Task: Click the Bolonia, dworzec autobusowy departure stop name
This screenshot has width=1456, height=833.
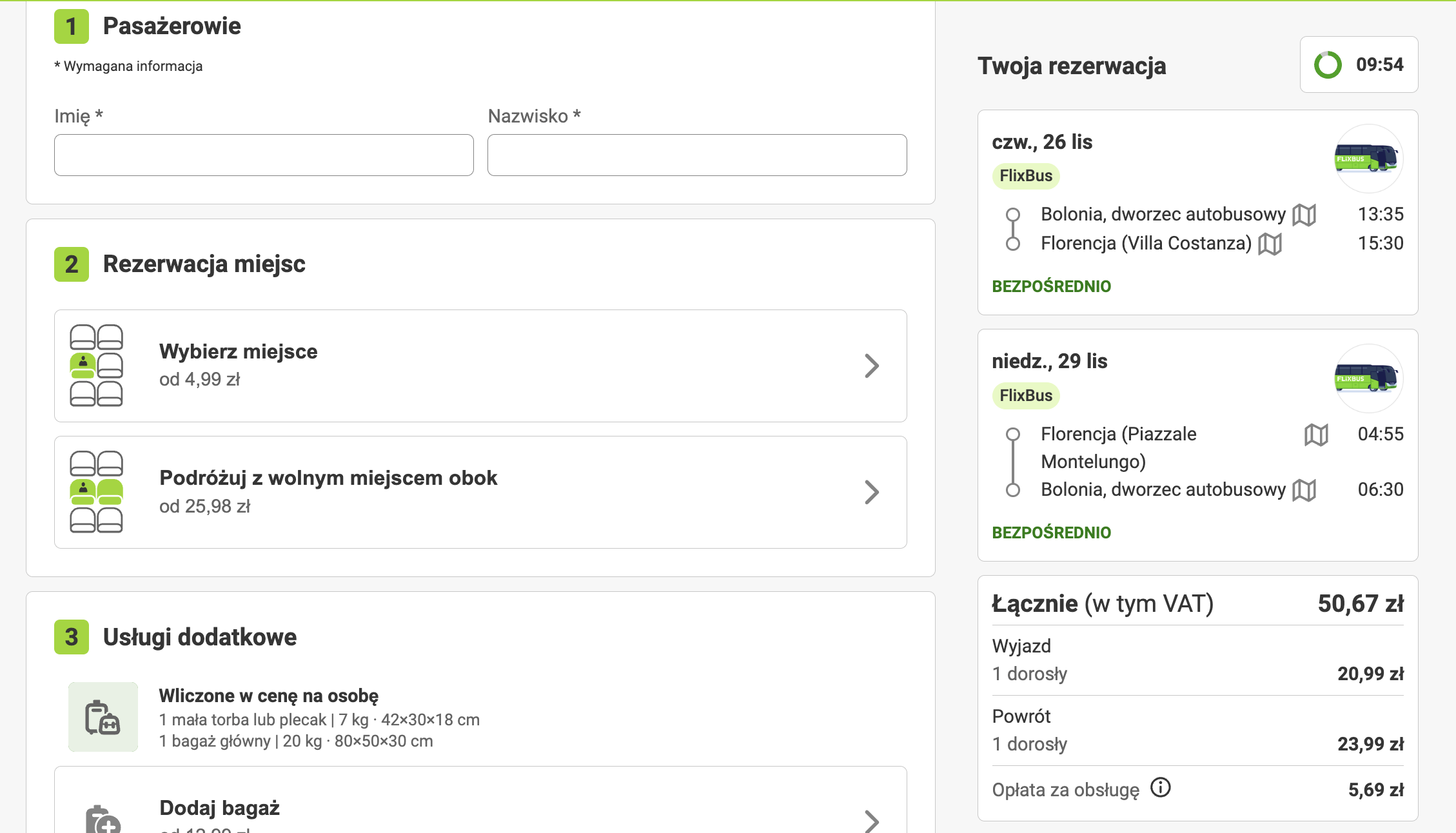Action: [1163, 215]
